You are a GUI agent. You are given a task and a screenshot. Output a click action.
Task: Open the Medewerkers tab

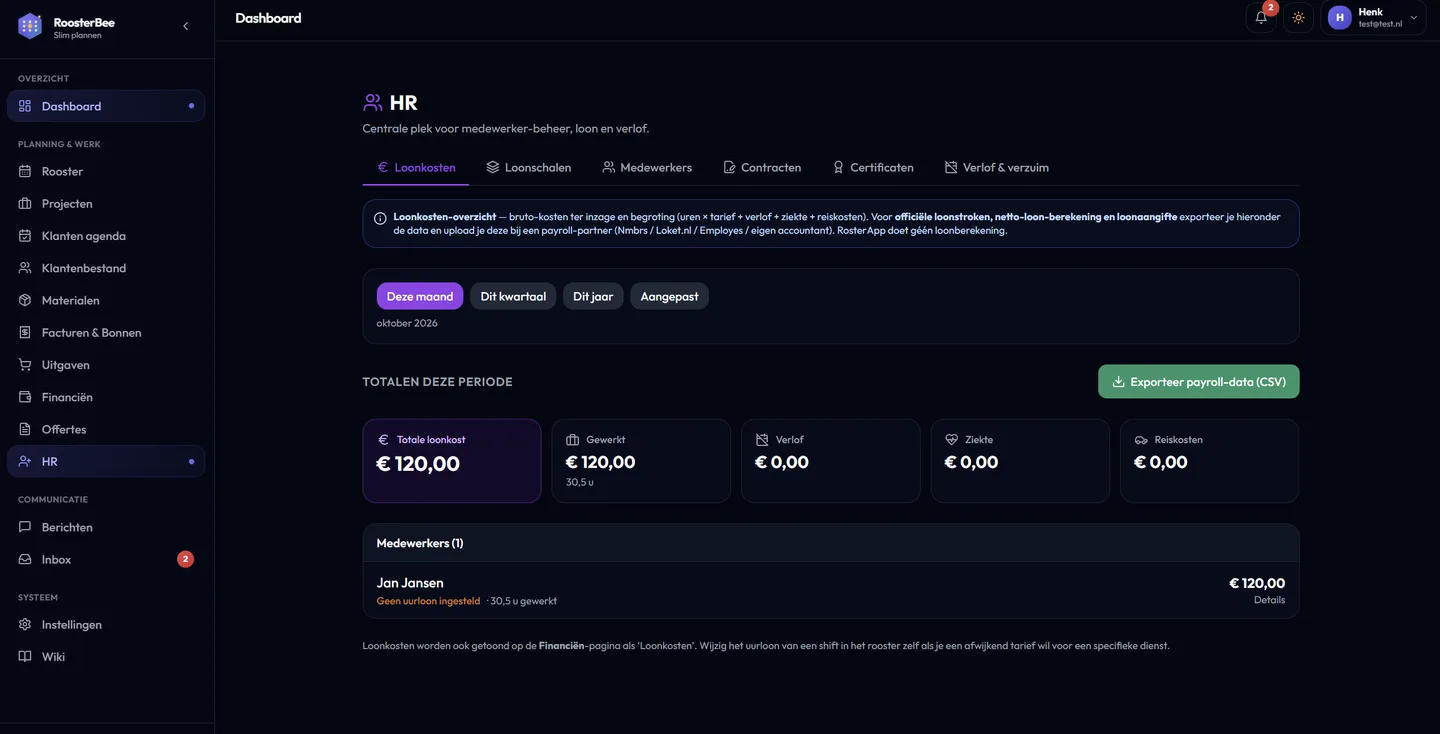pos(647,167)
